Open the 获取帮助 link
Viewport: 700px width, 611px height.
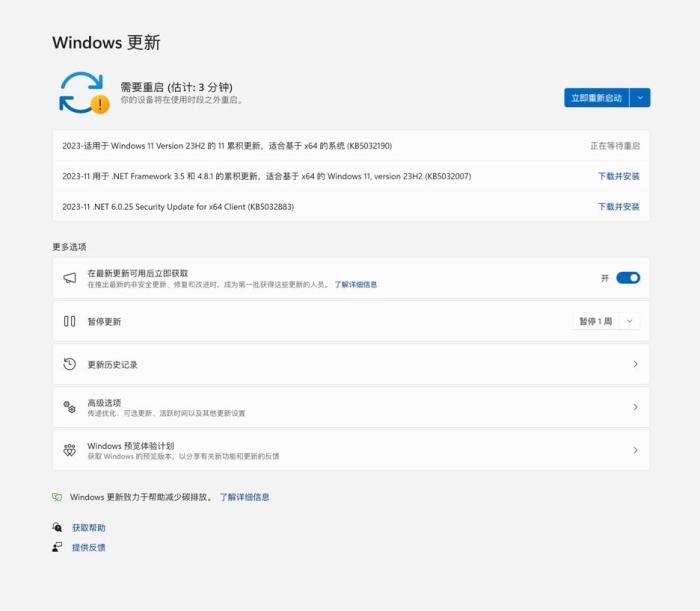(89, 528)
